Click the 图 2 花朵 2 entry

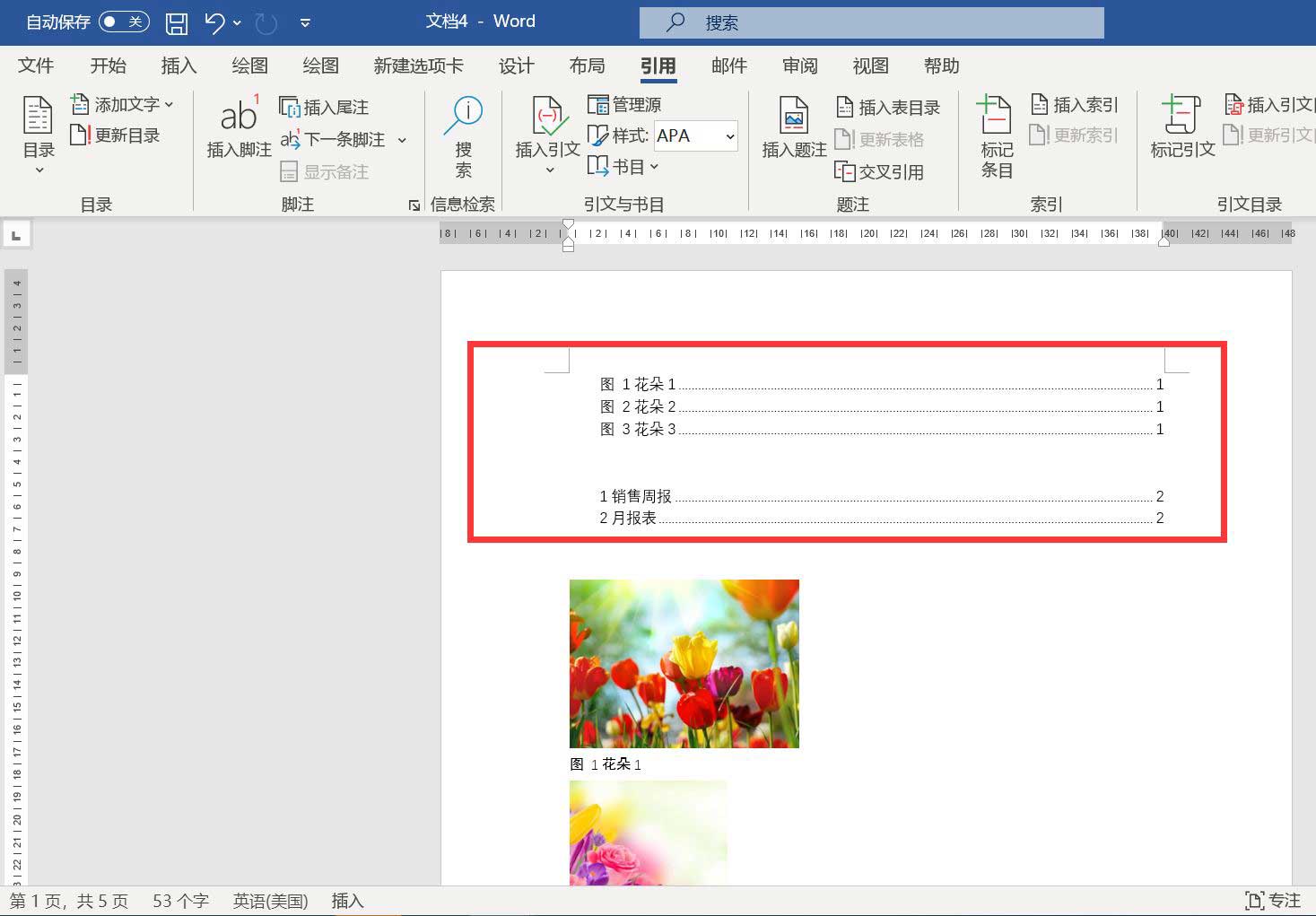coord(882,406)
